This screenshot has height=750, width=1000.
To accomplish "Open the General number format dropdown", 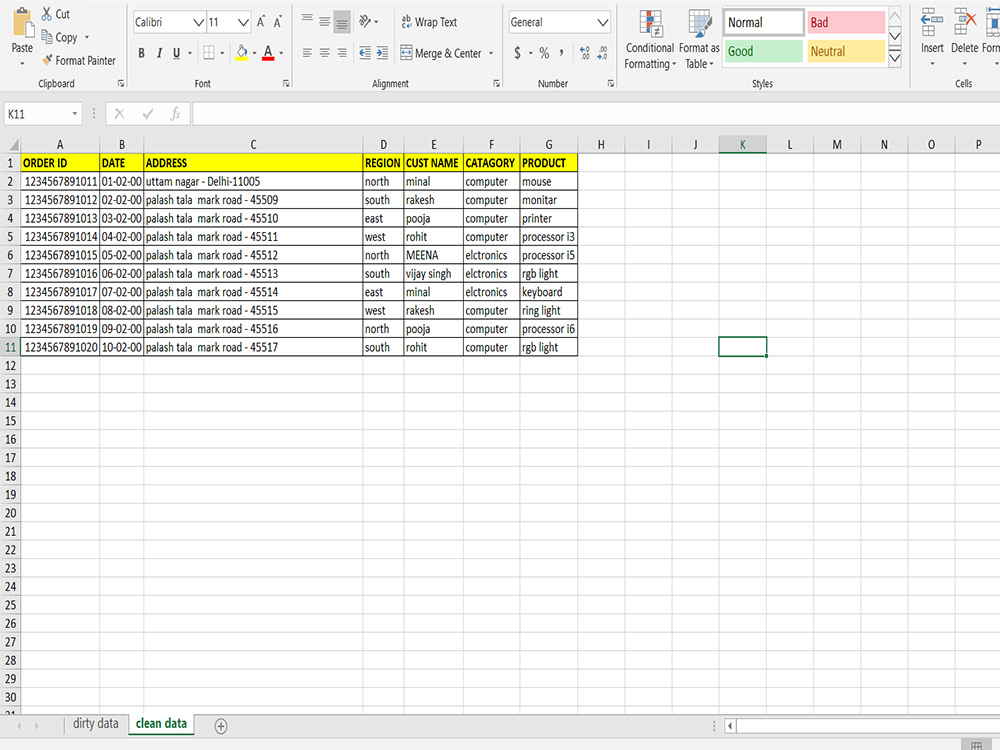I will 602,22.
